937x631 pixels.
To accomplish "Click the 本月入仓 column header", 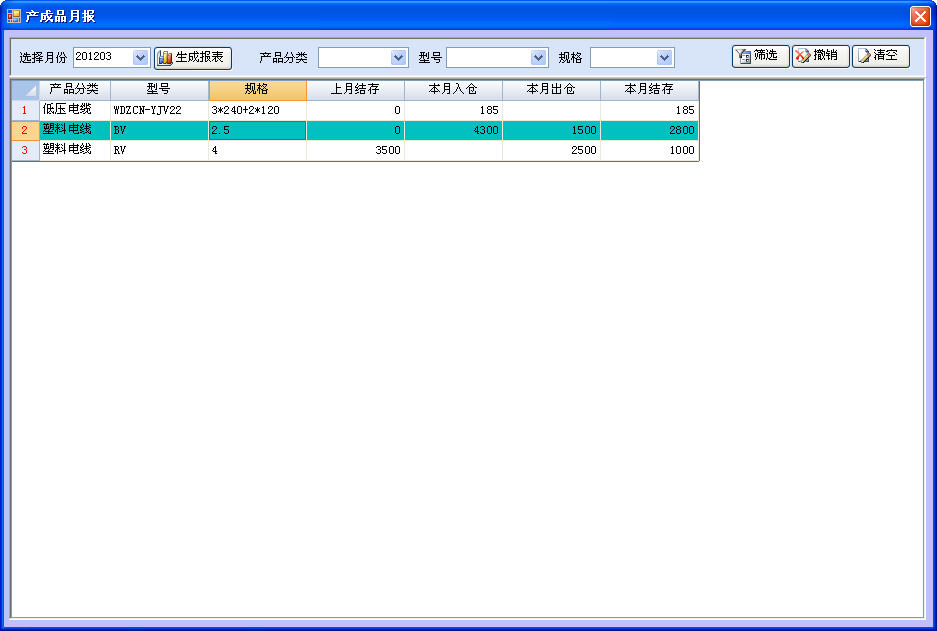I will pyautogui.click(x=453, y=90).
